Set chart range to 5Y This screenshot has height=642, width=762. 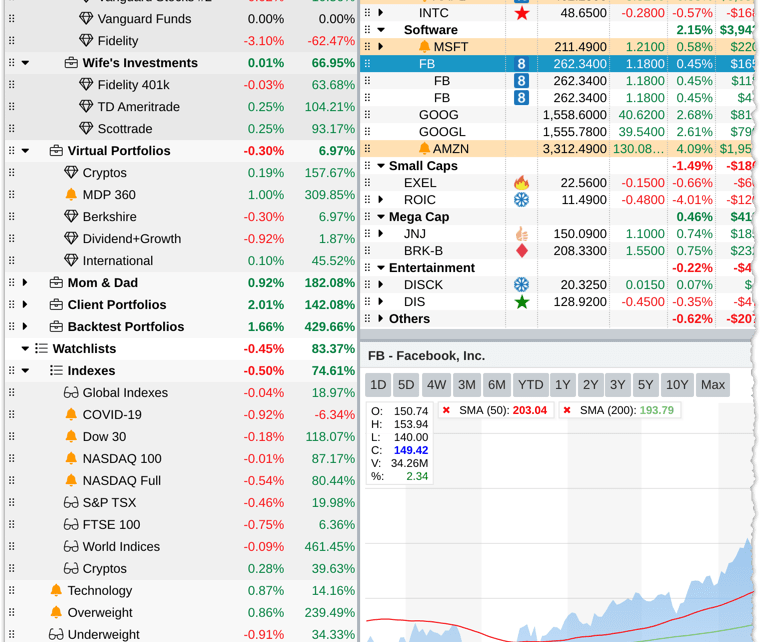pos(646,385)
